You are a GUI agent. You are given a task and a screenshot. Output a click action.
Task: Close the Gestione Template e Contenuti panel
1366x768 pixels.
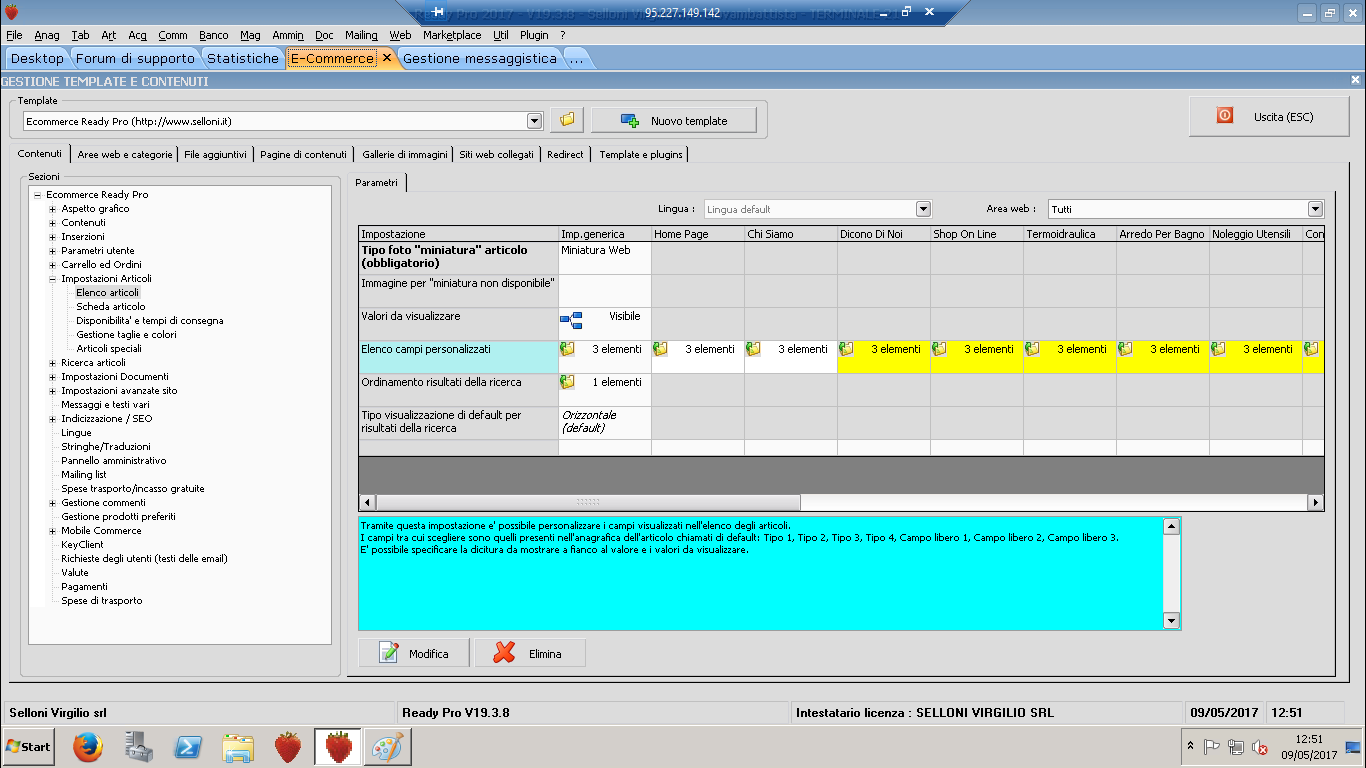pyautogui.click(x=1355, y=80)
